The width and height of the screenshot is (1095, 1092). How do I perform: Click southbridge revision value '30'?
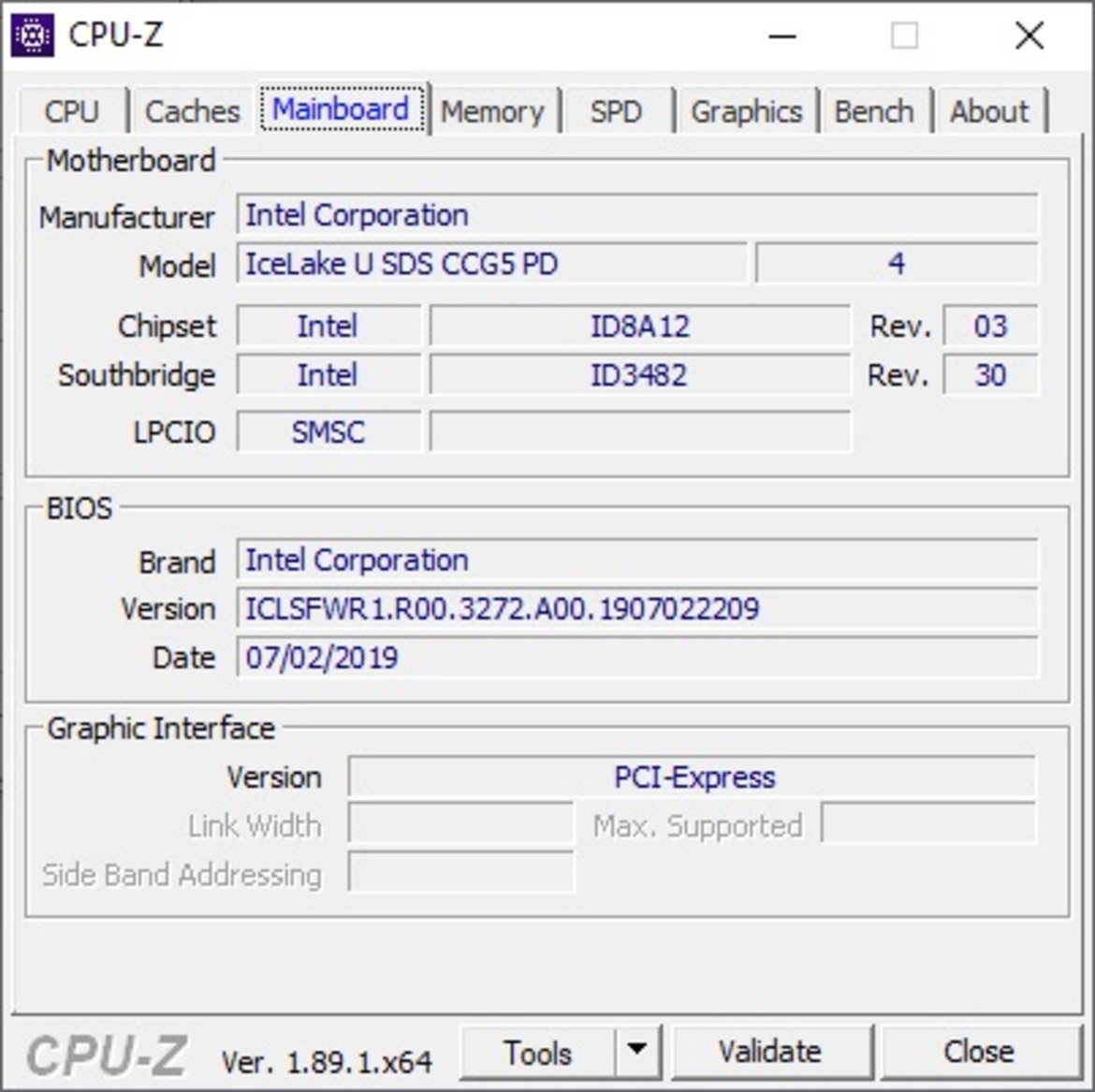[x=990, y=375]
